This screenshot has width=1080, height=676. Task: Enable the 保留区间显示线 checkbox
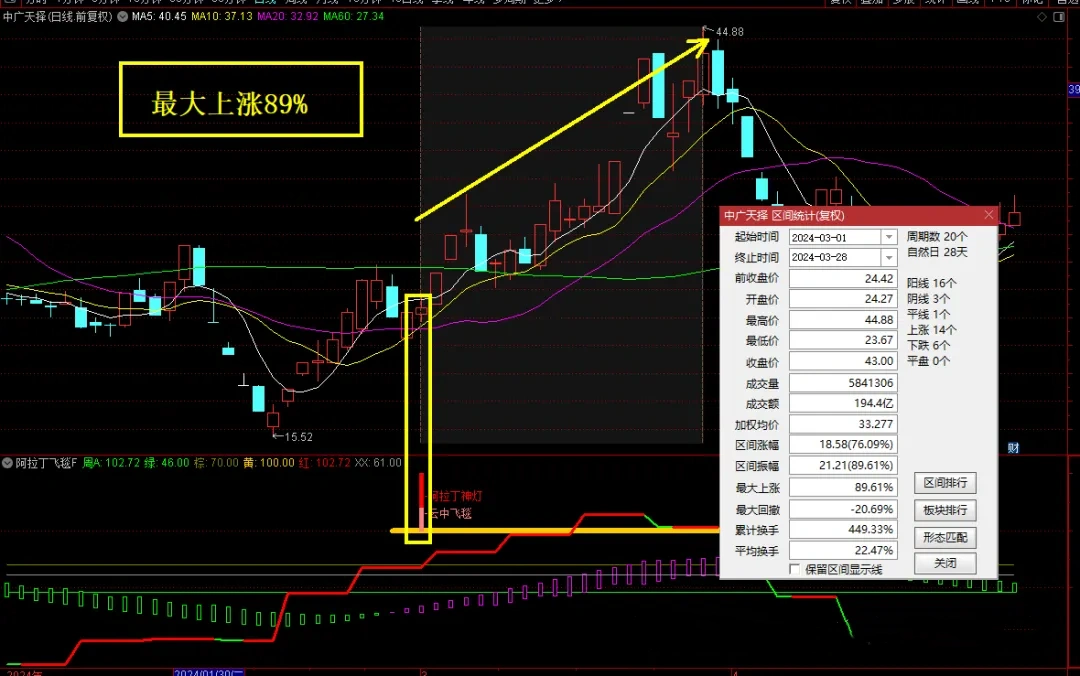click(x=795, y=569)
